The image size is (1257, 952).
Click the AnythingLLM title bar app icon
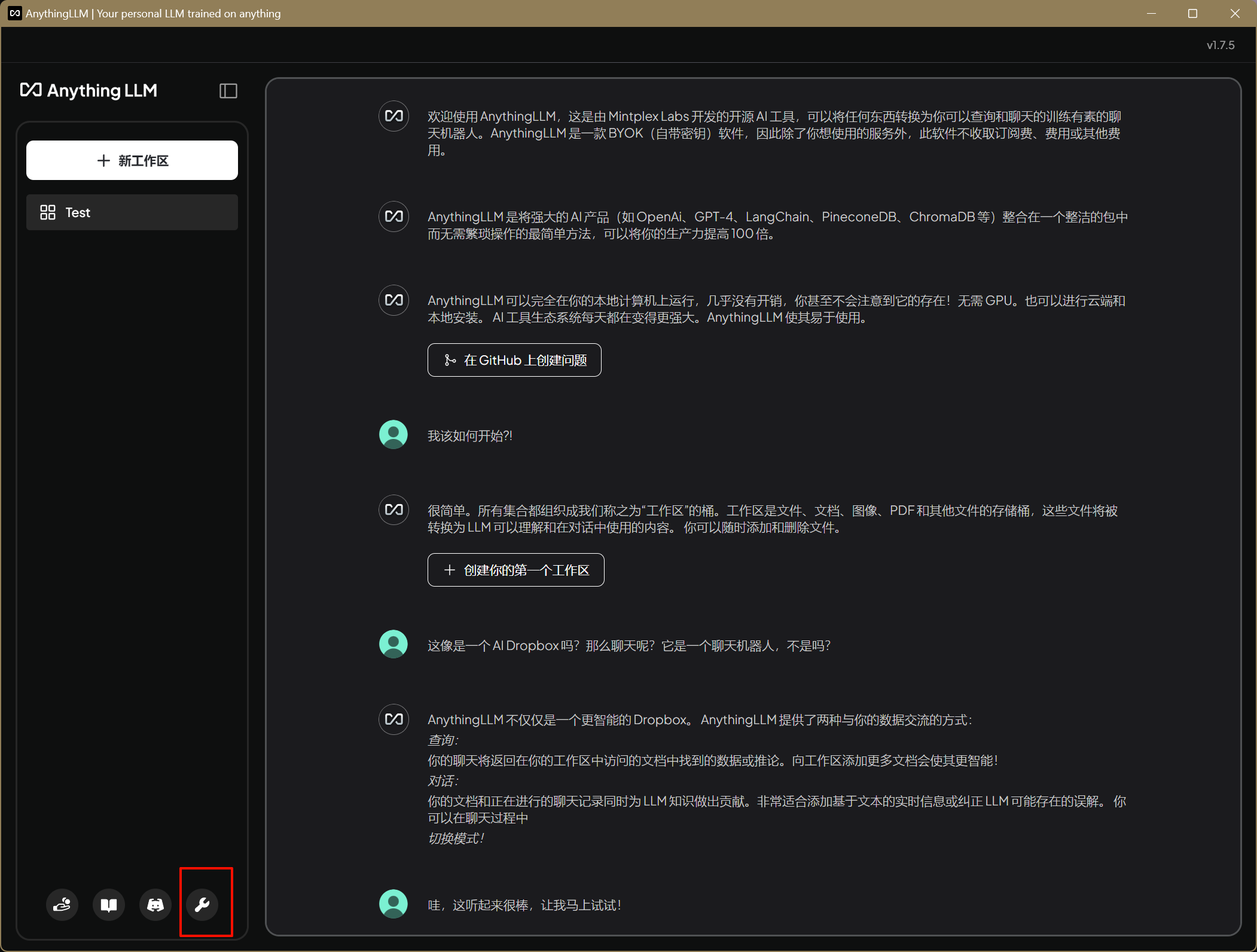15,13
